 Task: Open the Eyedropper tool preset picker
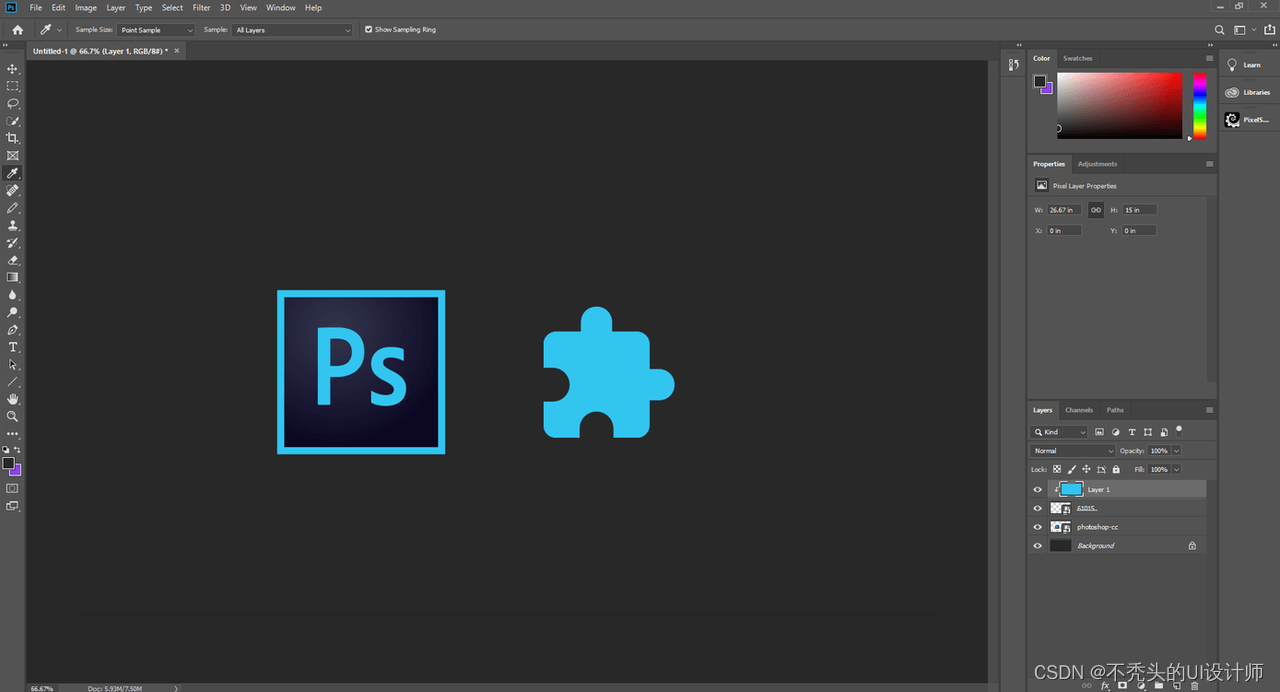(x=50, y=30)
